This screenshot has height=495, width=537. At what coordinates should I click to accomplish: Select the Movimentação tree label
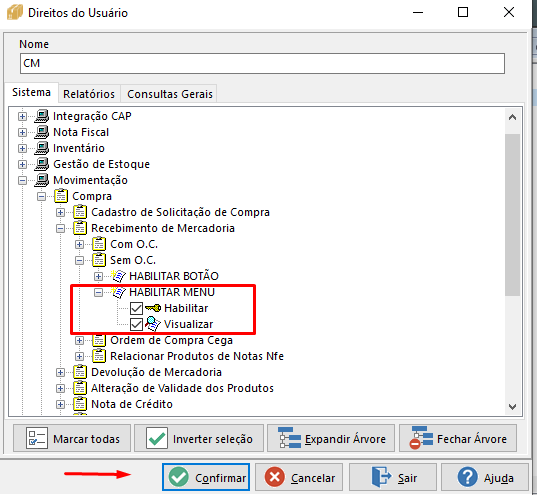pyautogui.click(x=90, y=180)
